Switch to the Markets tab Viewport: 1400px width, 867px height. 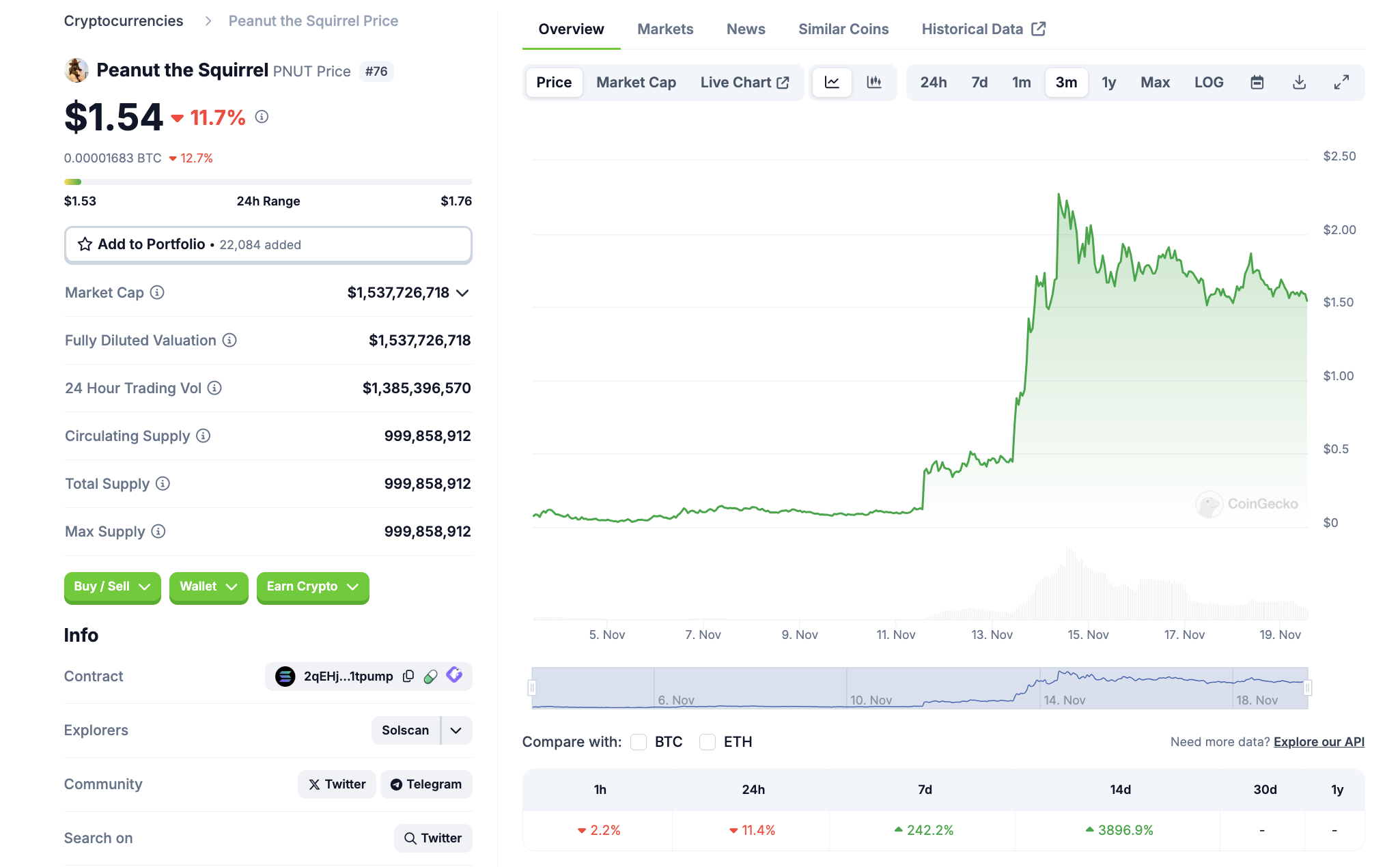[664, 29]
